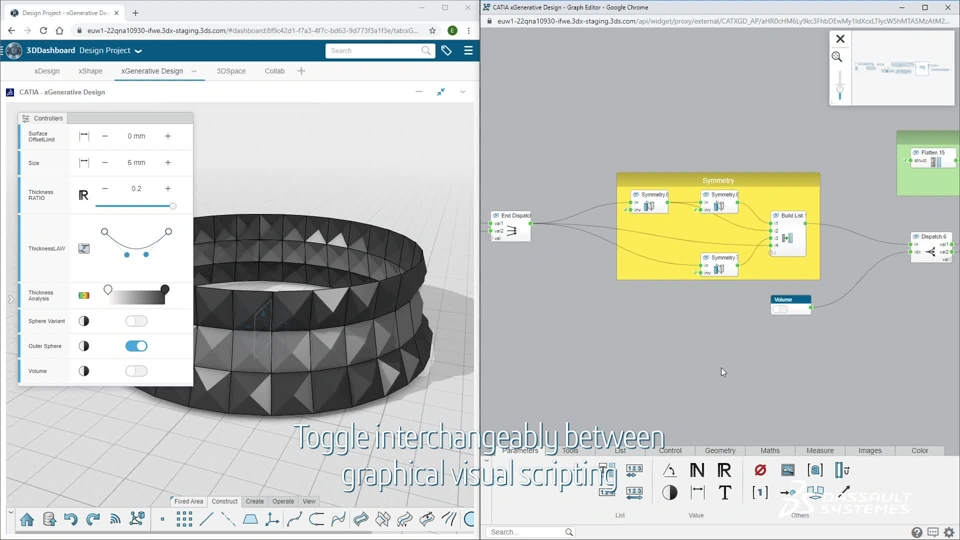Select the solid Line tool

tap(206, 520)
